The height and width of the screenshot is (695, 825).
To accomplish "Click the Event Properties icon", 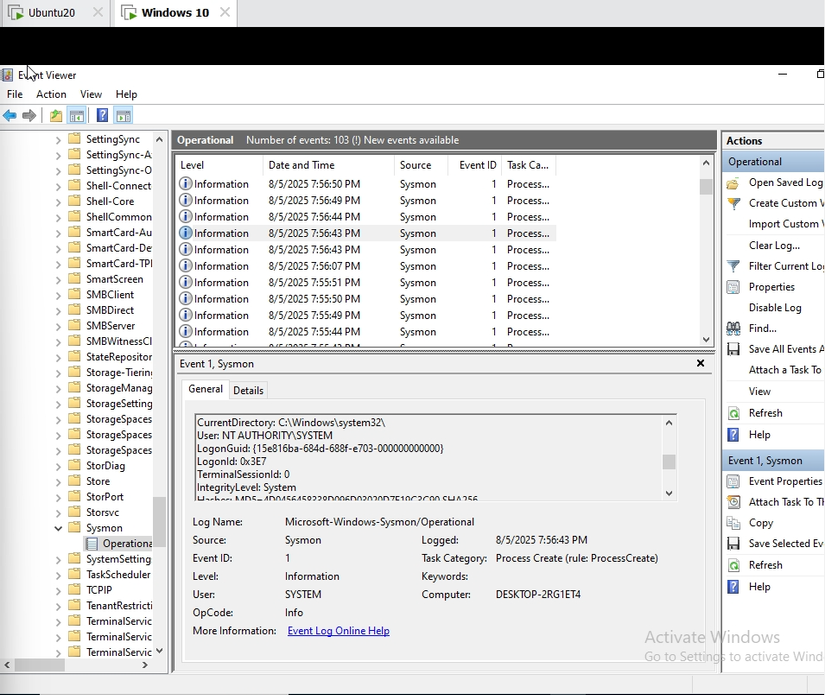I will [733, 481].
